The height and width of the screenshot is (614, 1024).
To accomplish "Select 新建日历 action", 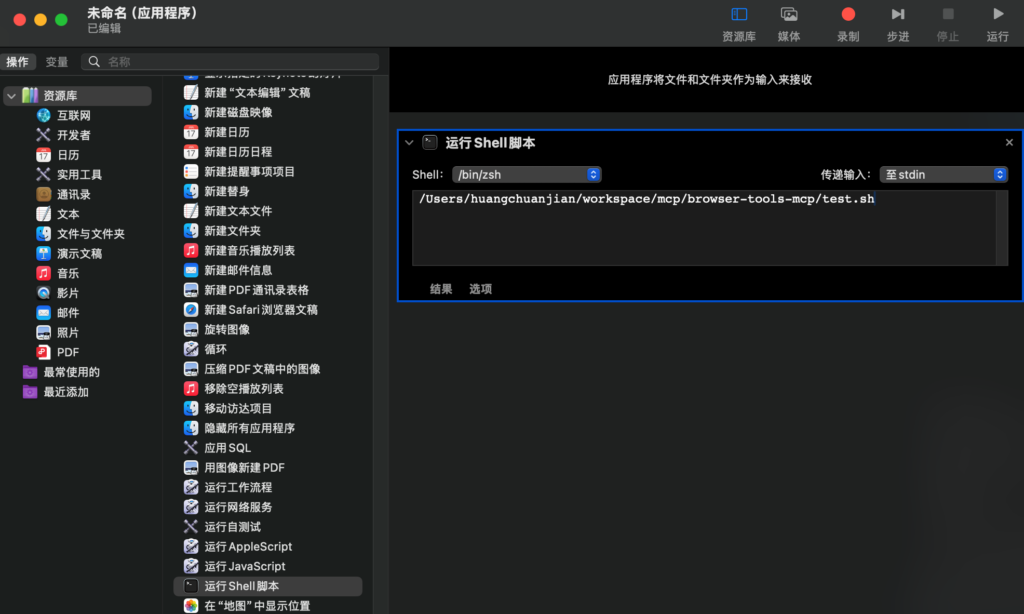I will [227, 132].
